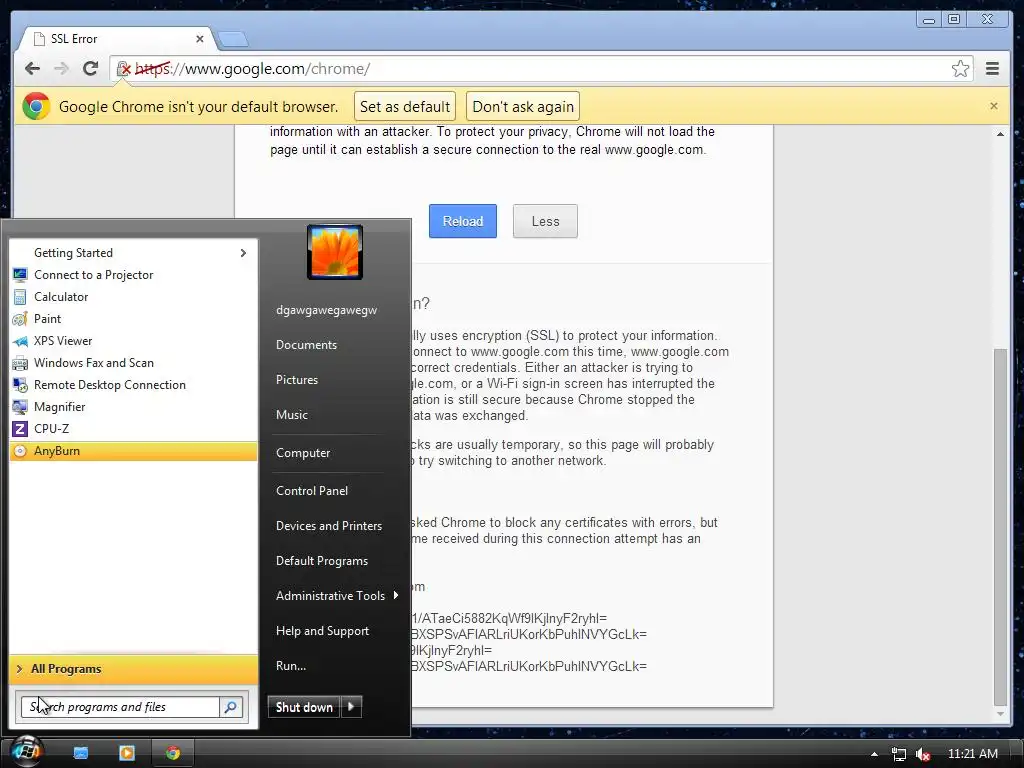The width and height of the screenshot is (1024, 768).
Task: Open the Explorer taskbar icon
Action: 80,753
